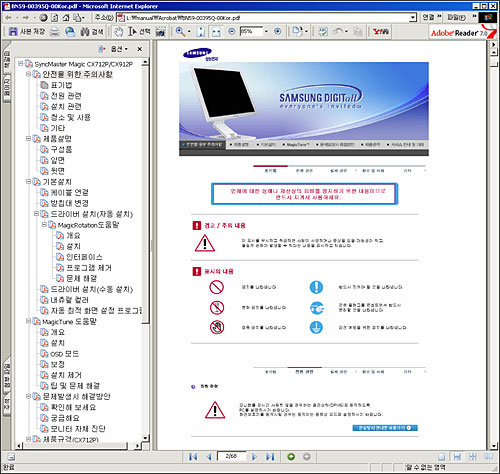Collapse the 기본설치 bookmark node
Screen dimensions: 500x474
pos(29,181)
